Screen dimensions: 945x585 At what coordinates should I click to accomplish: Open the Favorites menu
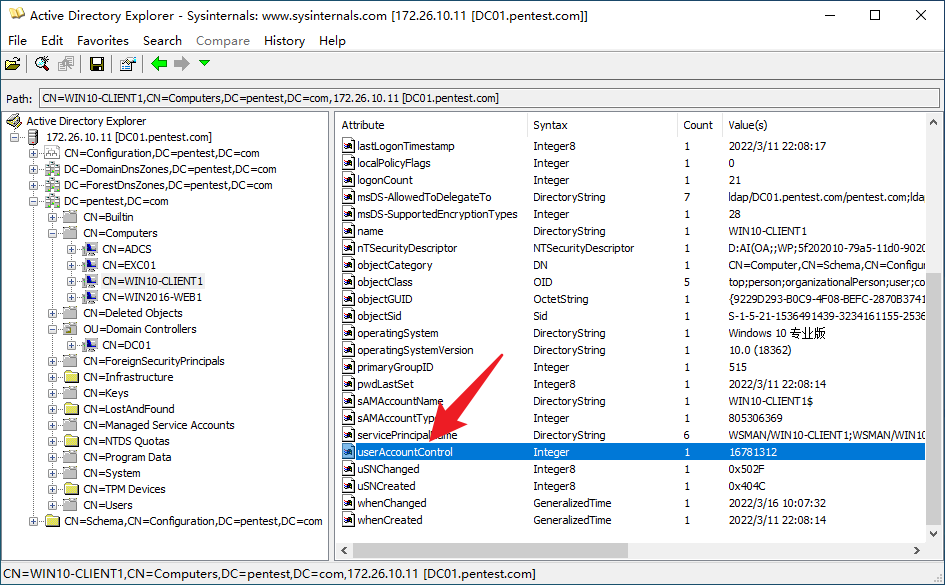[x=102, y=40]
